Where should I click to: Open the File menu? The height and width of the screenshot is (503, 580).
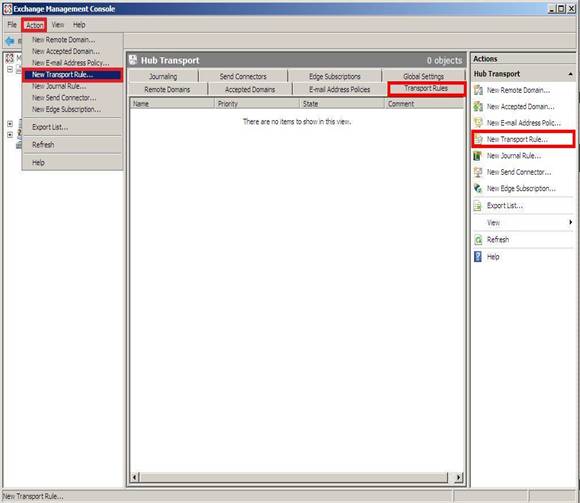12,25
